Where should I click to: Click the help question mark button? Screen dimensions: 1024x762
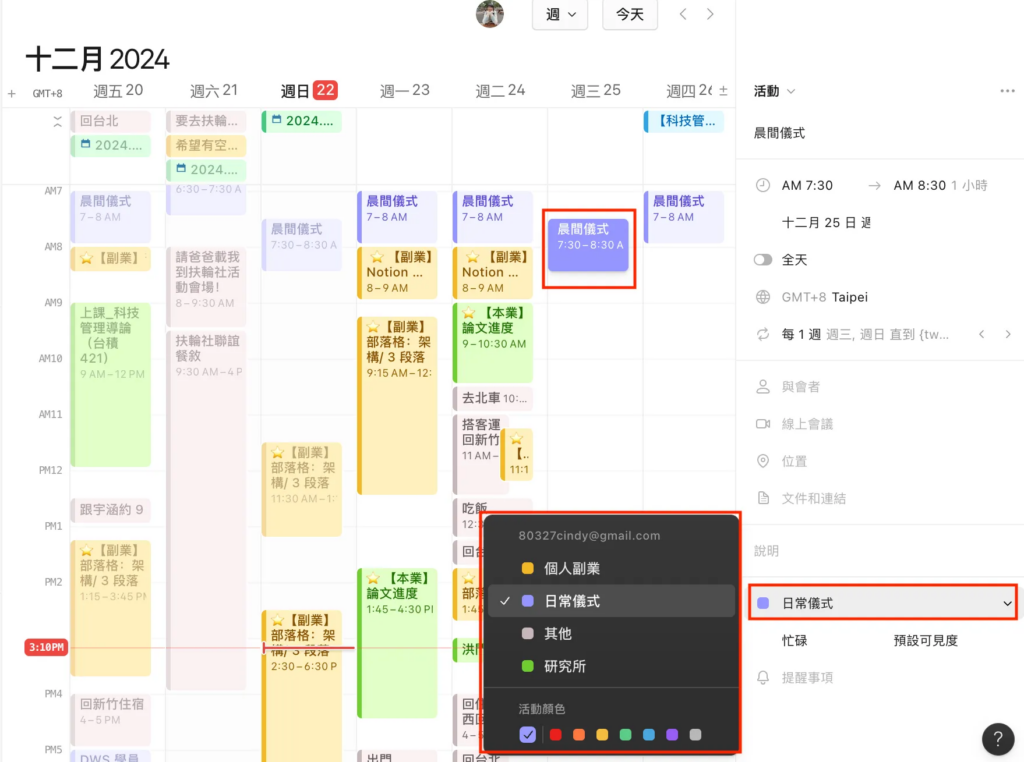point(997,739)
